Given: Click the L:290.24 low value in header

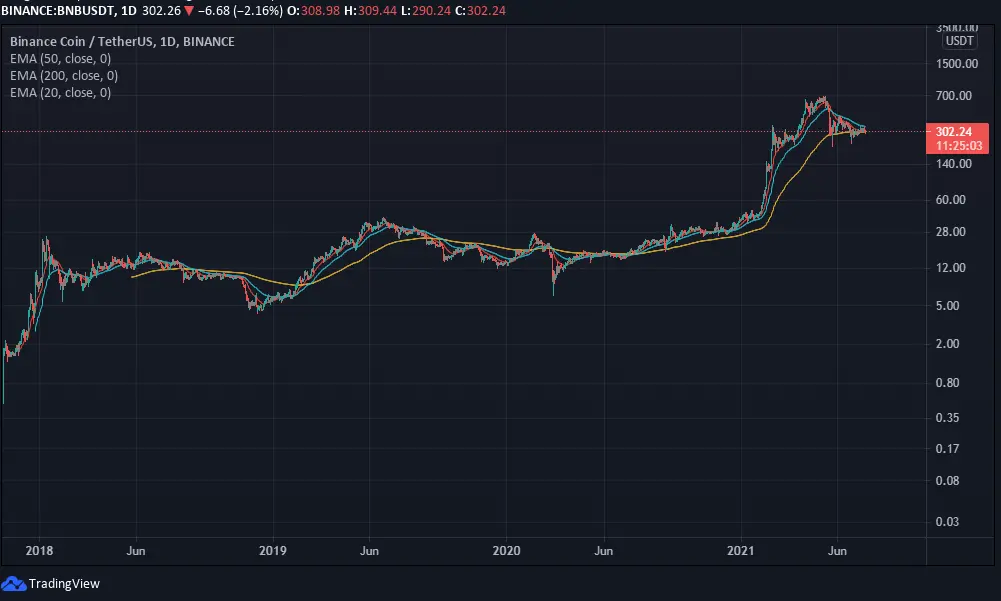Looking at the screenshot, I should pyautogui.click(x=426, y=11).
